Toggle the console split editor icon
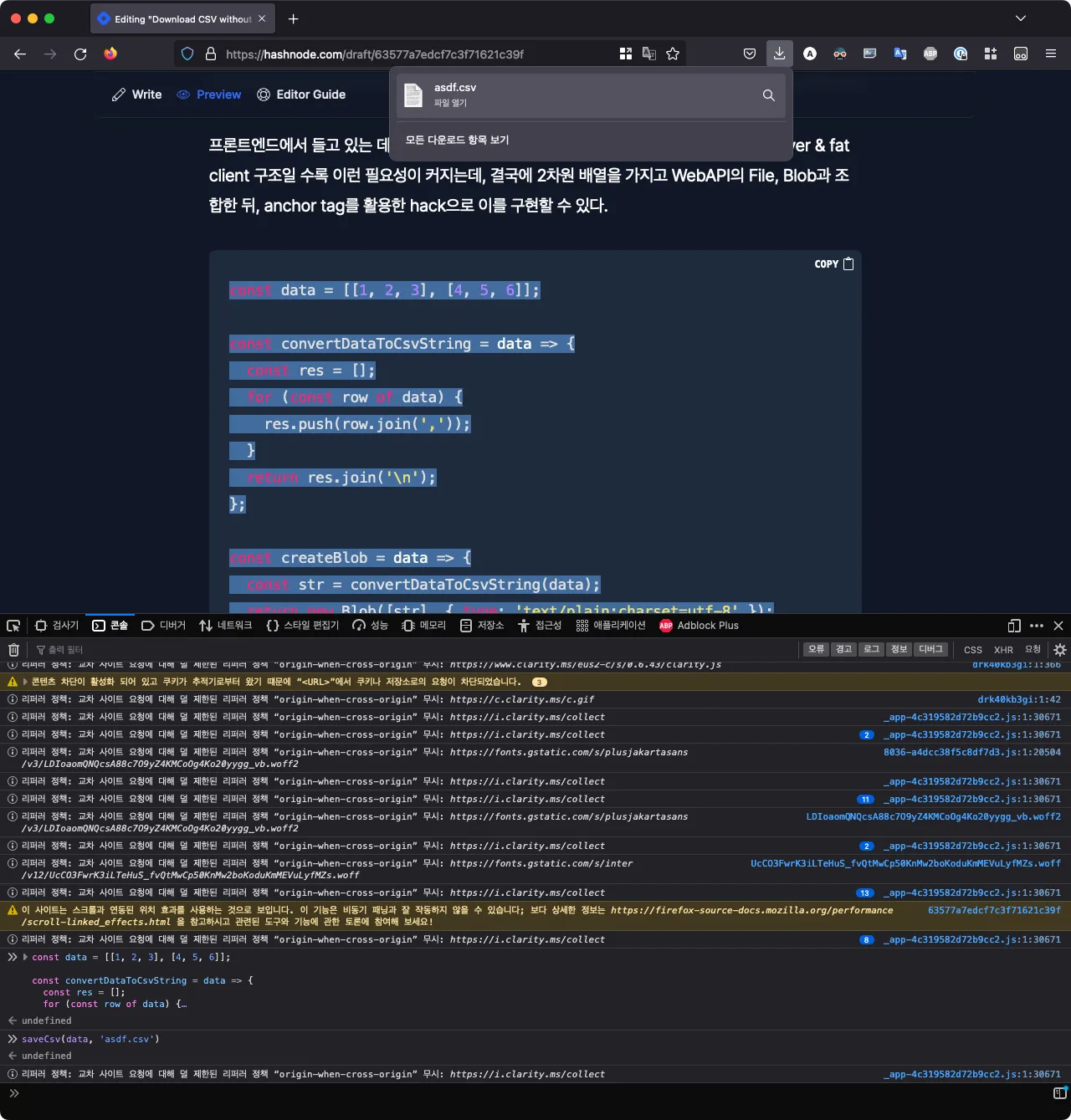The height and width of the screenshot is (1120, 1071). 1060,1093
